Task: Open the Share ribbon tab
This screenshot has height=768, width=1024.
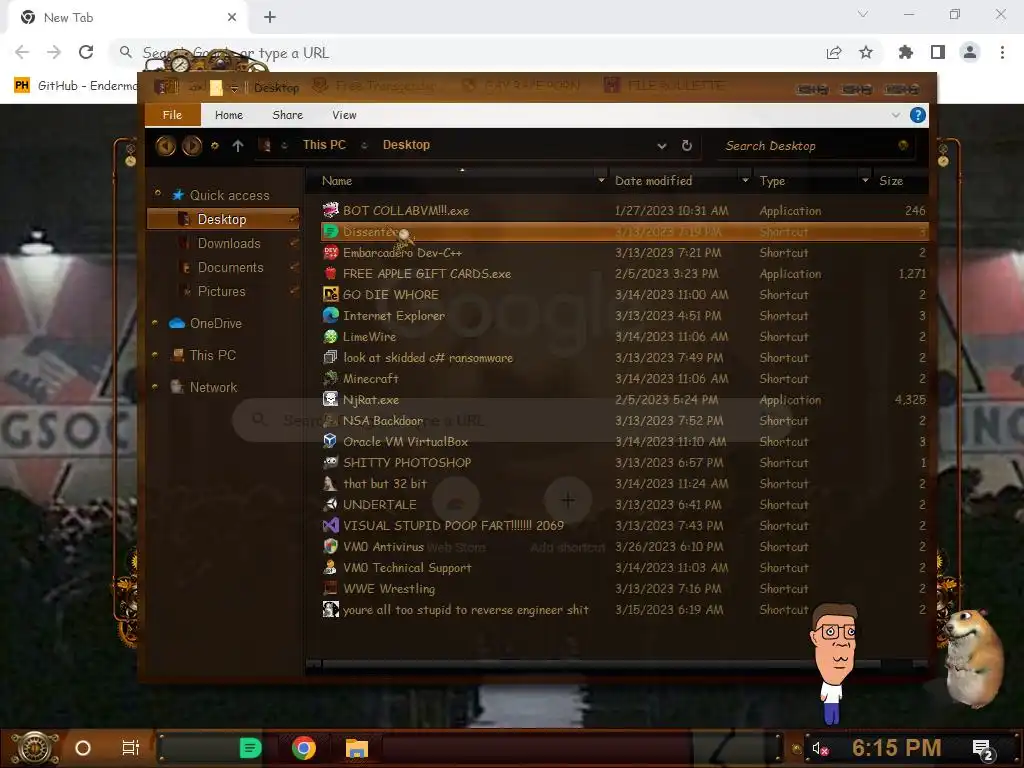Action: [287, 115]
